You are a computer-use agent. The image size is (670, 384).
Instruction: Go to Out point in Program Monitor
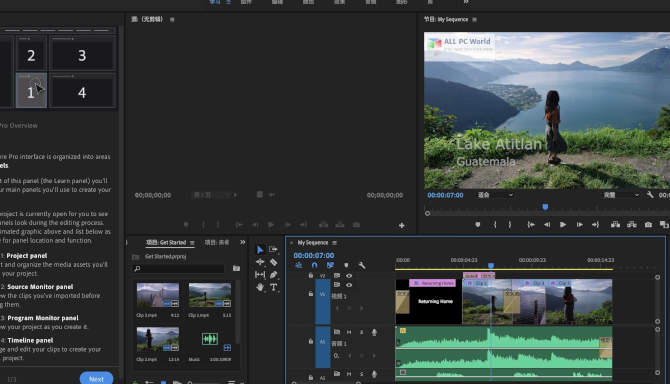coord(595,224)
